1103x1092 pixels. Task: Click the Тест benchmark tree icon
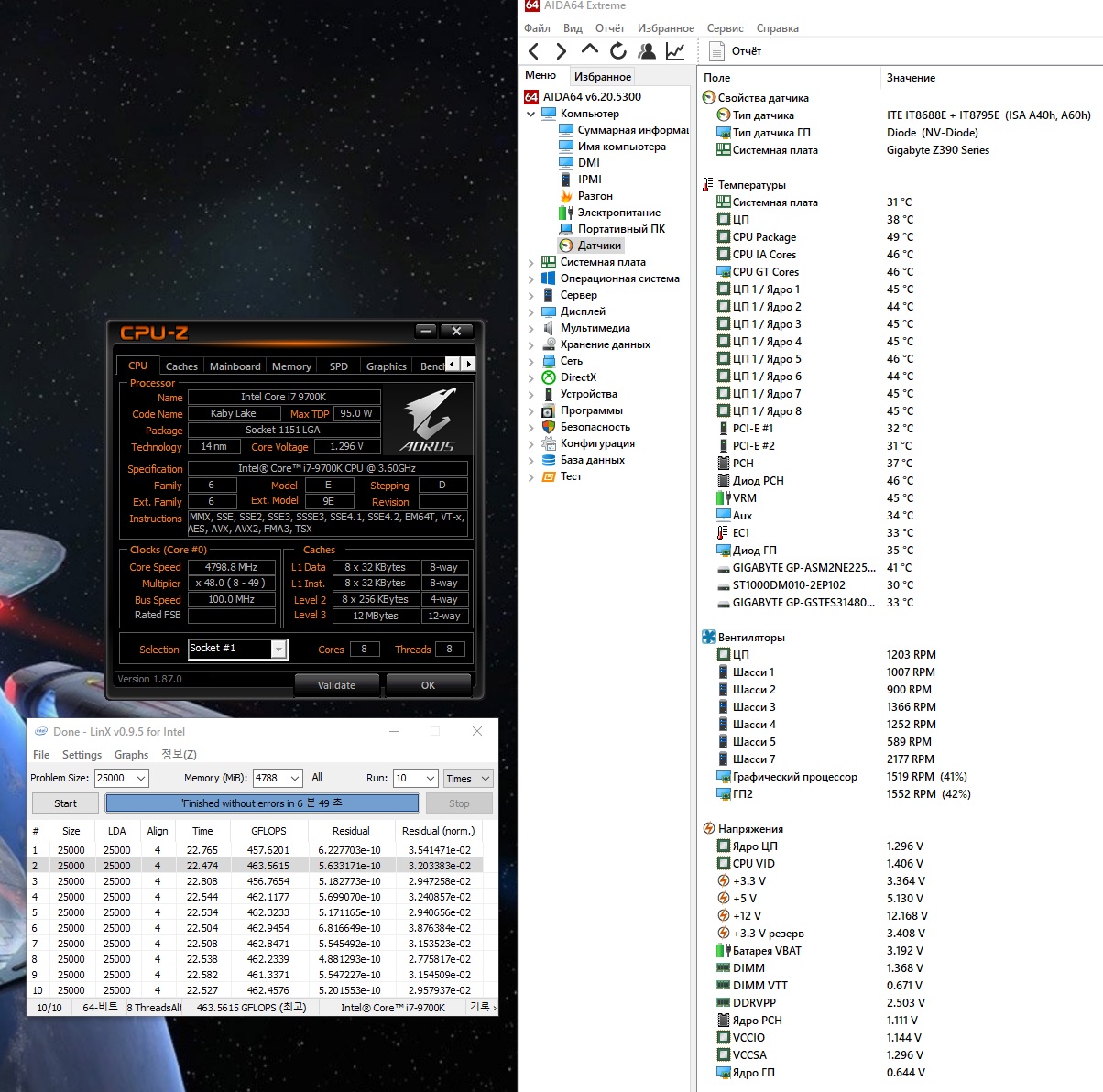tap(549, 476)
